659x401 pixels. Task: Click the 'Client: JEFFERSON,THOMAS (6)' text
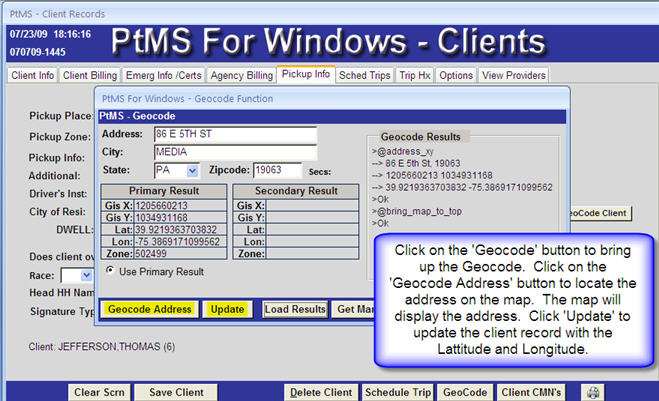(102, 347)
